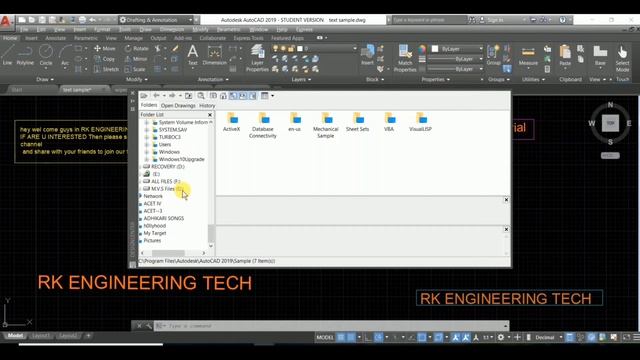Click the Paste icon
640x360 pixels.
click(565, 55)
